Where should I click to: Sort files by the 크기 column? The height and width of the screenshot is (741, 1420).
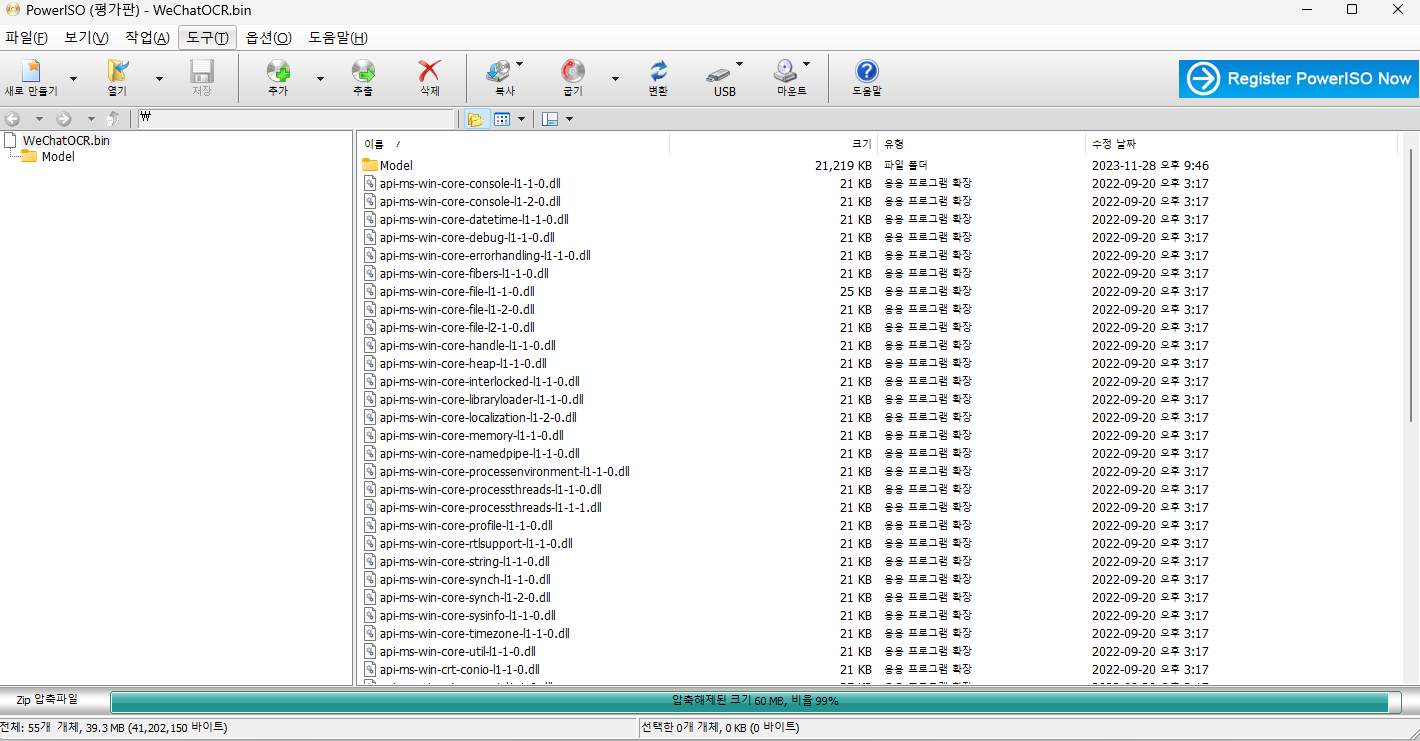[x=857, y=143]
